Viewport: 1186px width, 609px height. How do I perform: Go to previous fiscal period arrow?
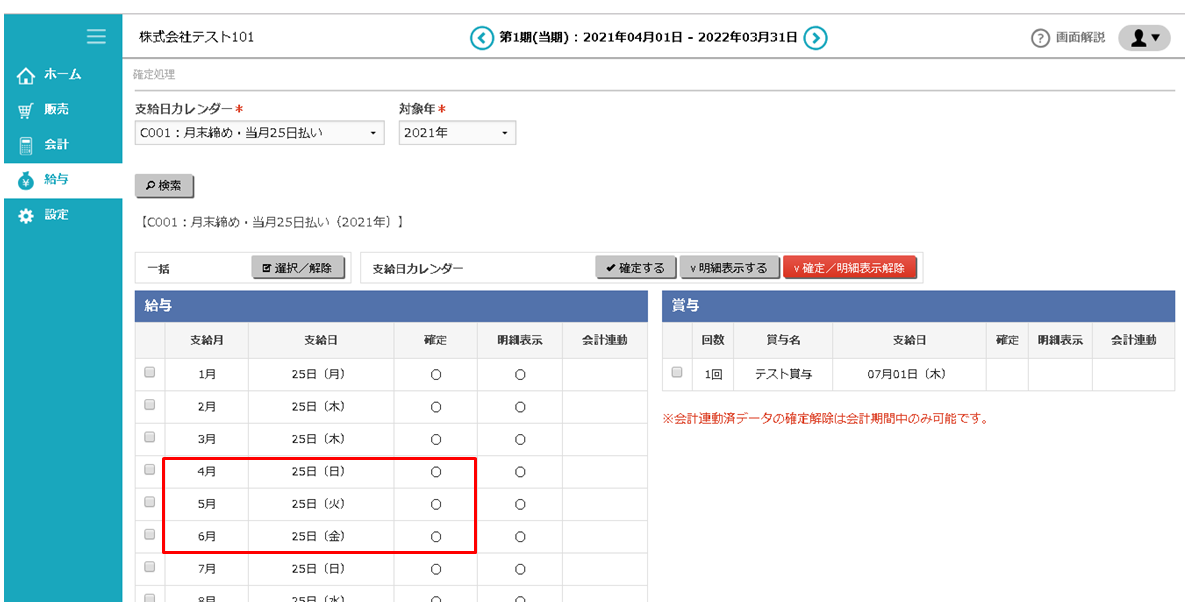pyautogui.click(x=482, y=38)
